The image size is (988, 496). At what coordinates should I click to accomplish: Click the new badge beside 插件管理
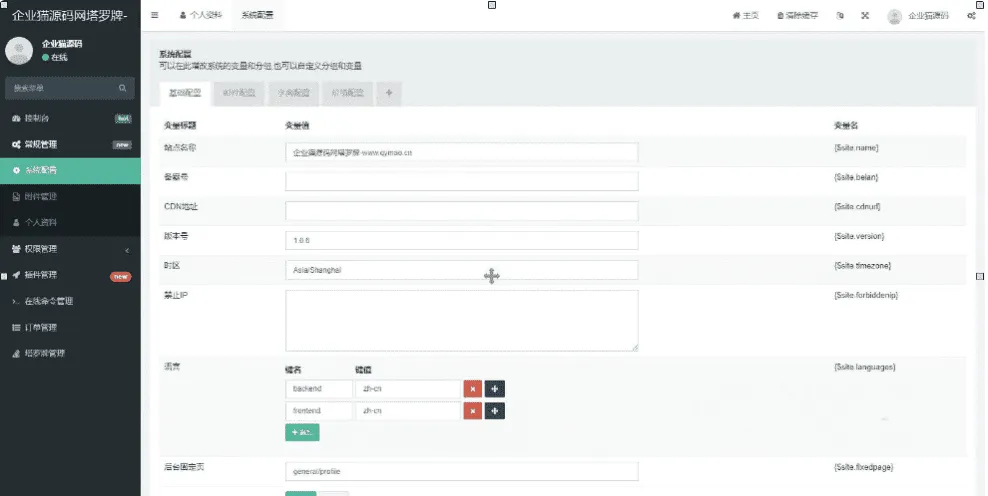120,277
